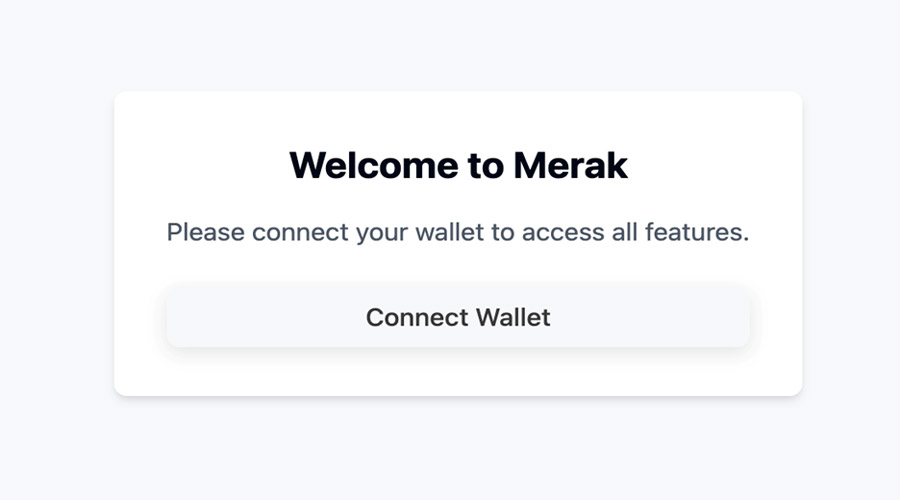Click the word Welcome in the title

tap(374, 165)
